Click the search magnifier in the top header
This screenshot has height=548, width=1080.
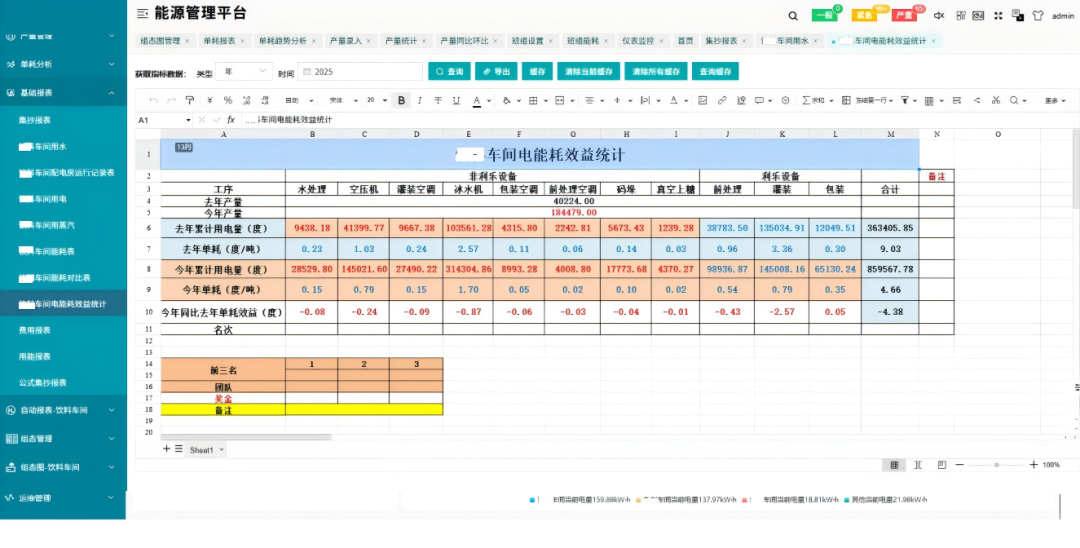point(793,16)
